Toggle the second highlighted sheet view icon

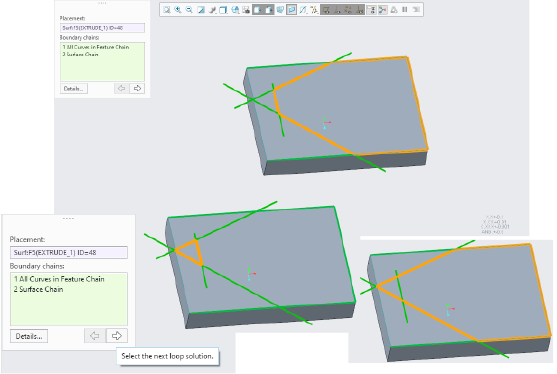pyautogui.click(x=269, y=10)
